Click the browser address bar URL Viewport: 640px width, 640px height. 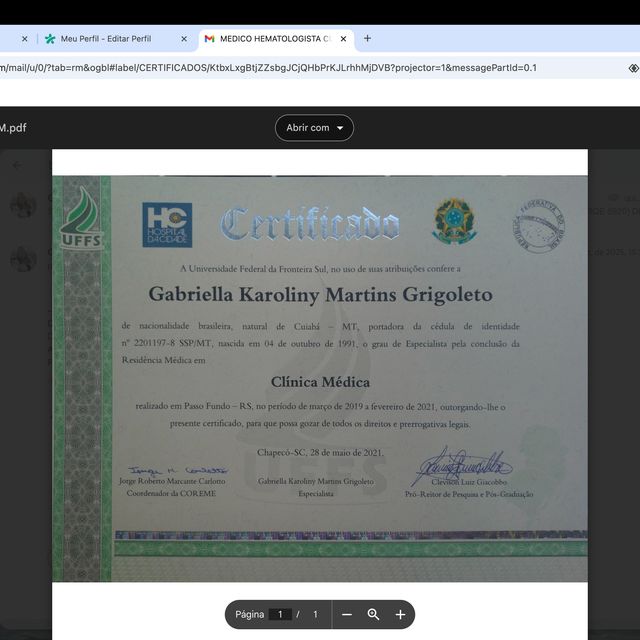point(268,68)
